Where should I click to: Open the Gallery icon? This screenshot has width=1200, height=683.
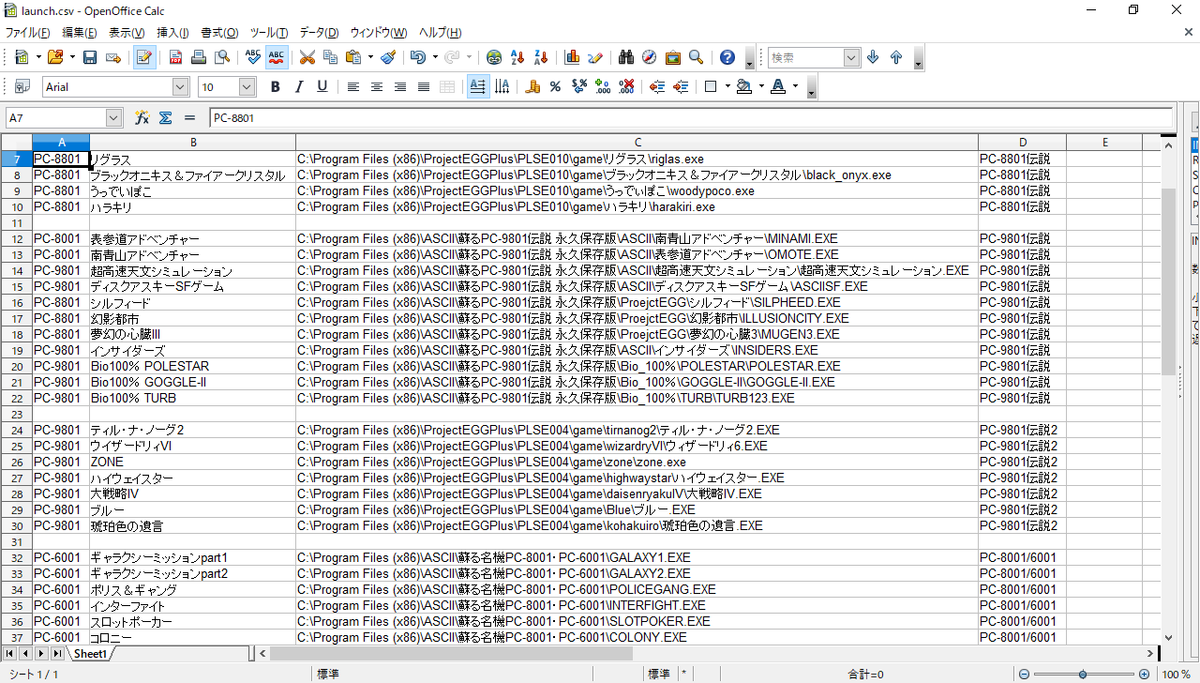click(672, 58)
